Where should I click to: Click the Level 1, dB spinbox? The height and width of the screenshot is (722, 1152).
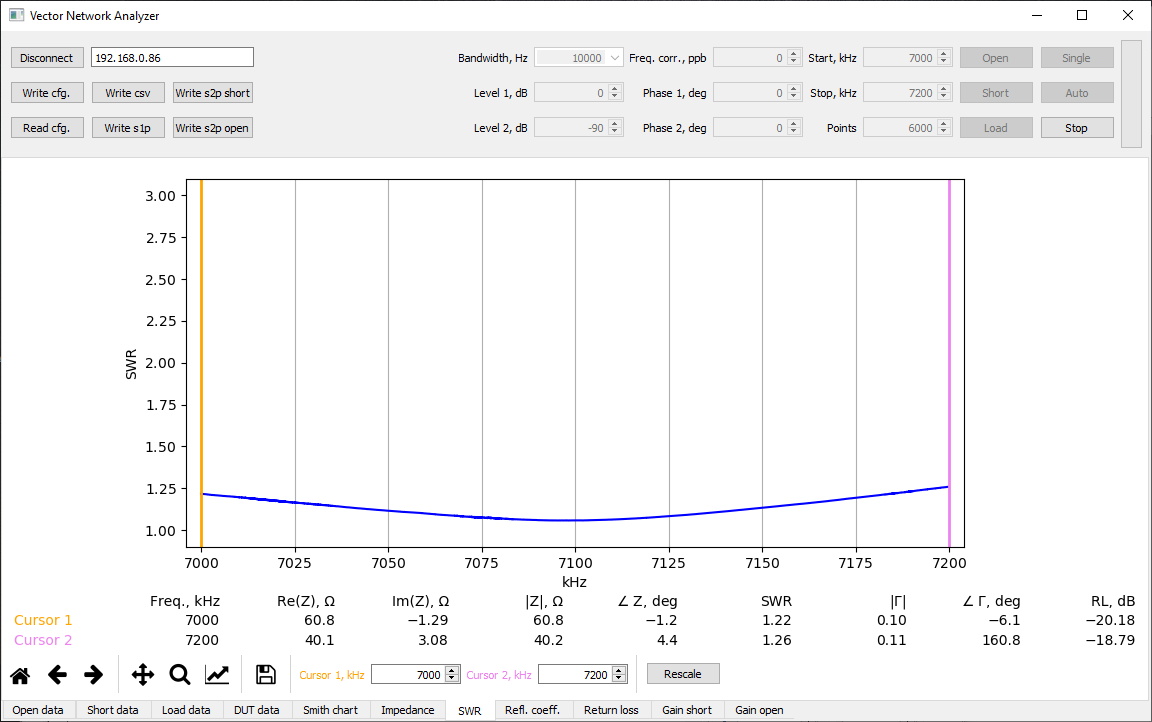pos(578,93)
